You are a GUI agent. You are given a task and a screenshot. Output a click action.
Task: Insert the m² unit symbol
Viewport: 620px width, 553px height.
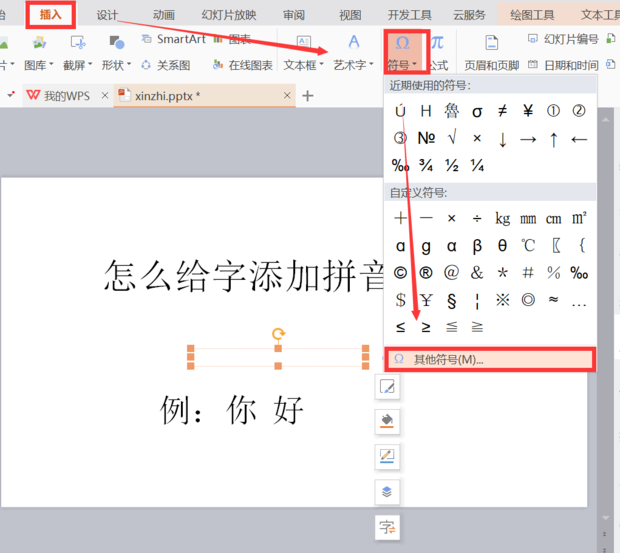click(x=579, y=217)
